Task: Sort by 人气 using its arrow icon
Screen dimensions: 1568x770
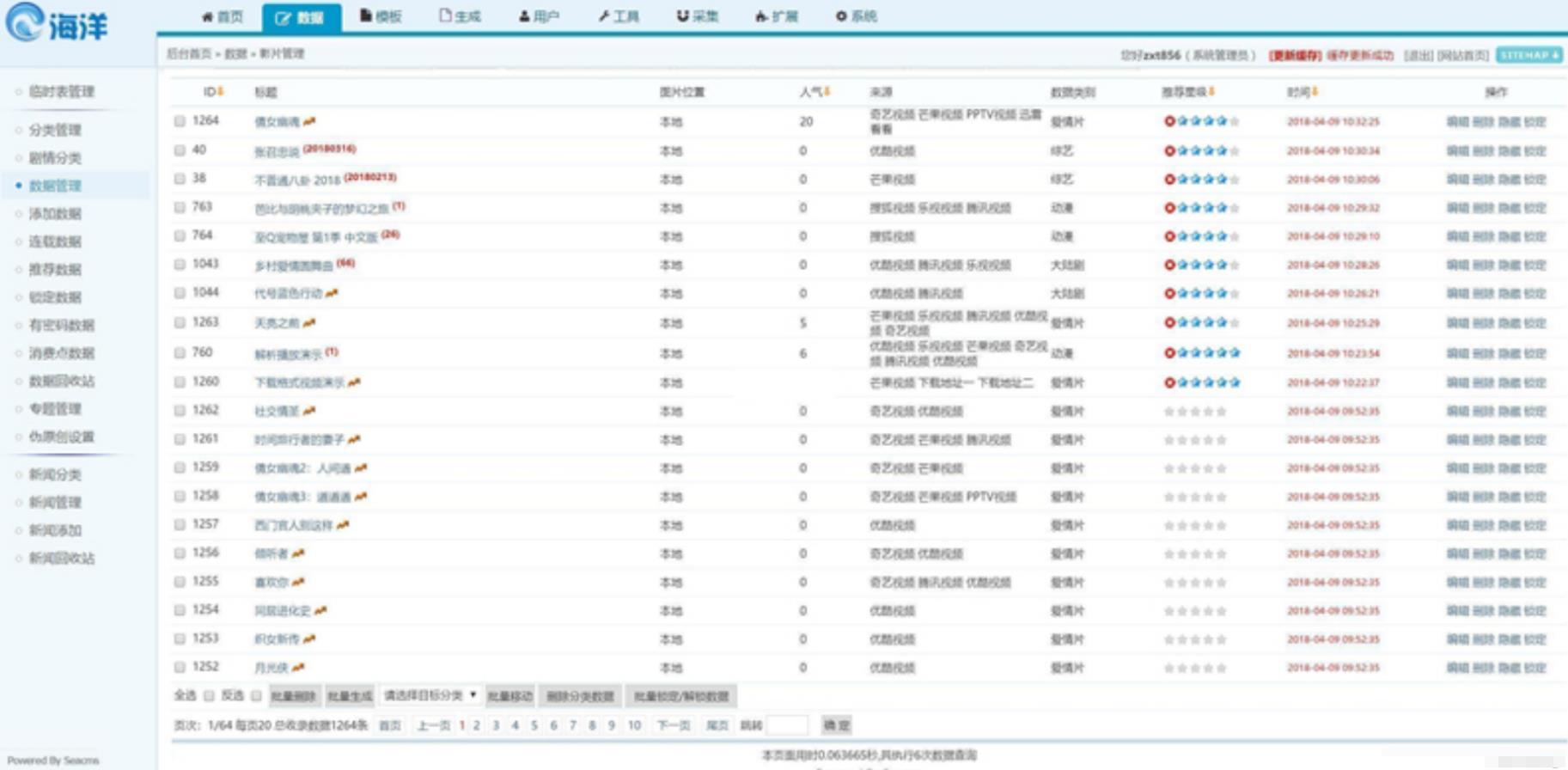Action: (827, 91)
